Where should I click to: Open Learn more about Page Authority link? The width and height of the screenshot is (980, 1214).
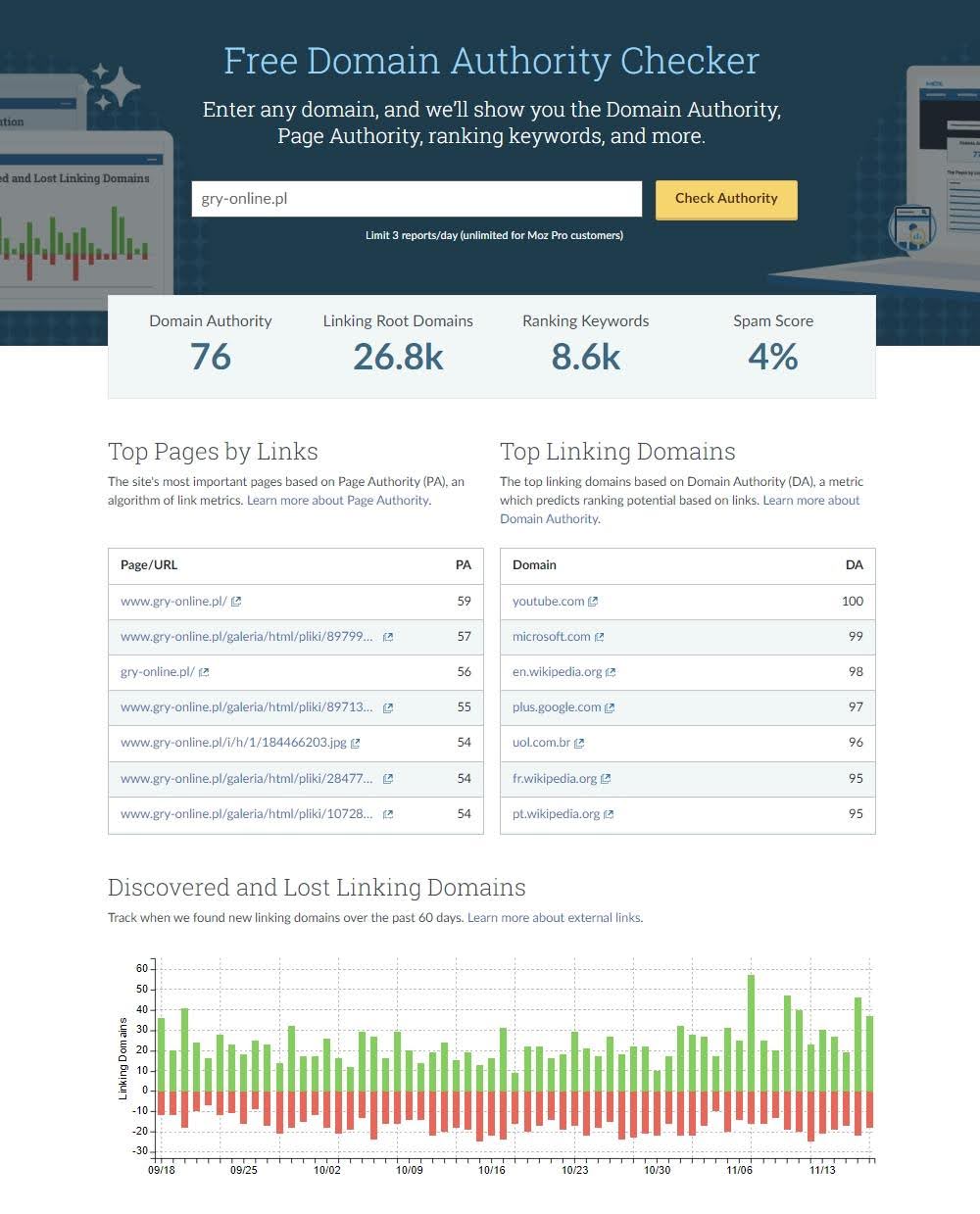tap(338, 500)
